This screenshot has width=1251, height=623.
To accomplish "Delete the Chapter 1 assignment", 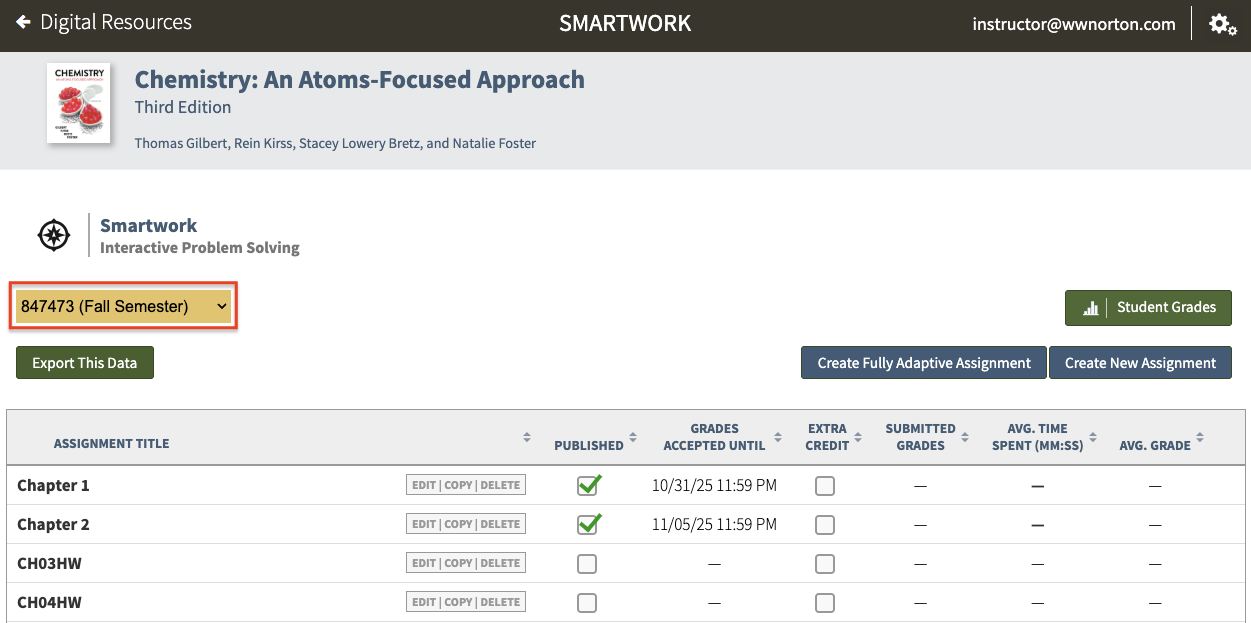I will click(x=500, y=485).
